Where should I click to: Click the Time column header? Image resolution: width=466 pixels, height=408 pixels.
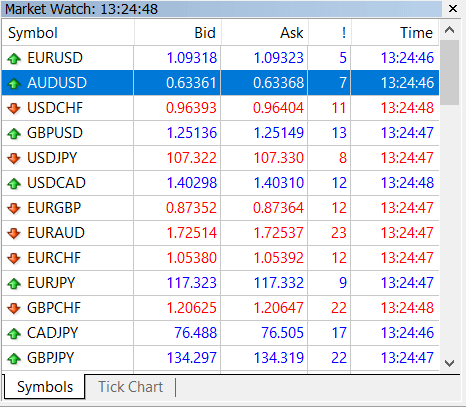coord(395,33)
